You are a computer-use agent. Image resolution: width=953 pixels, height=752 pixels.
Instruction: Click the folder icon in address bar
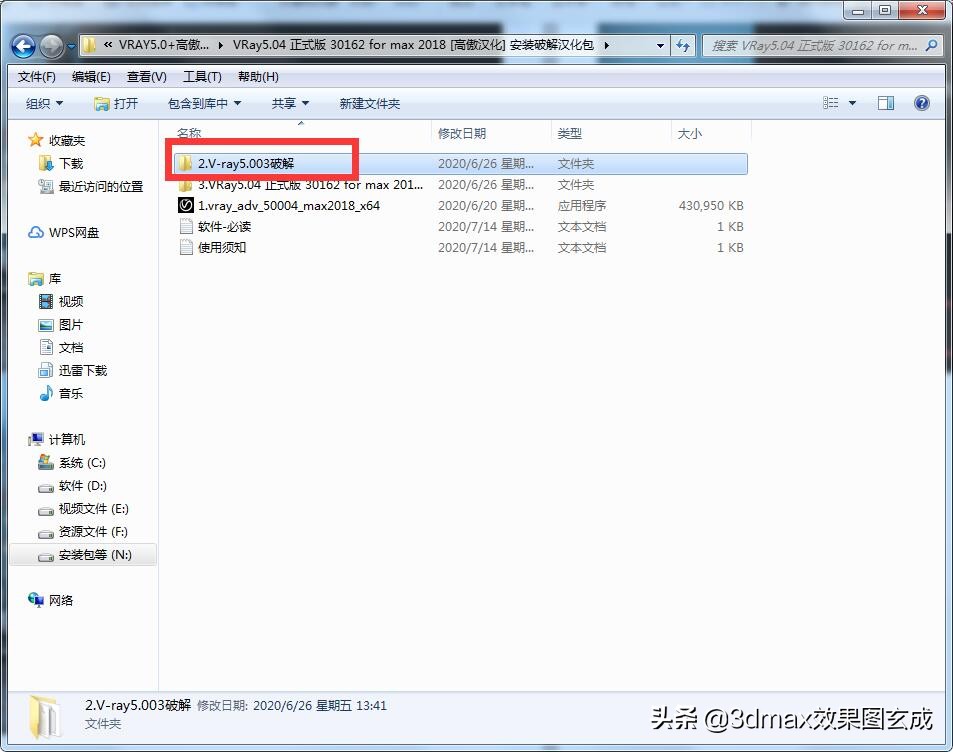coord(89,45)
